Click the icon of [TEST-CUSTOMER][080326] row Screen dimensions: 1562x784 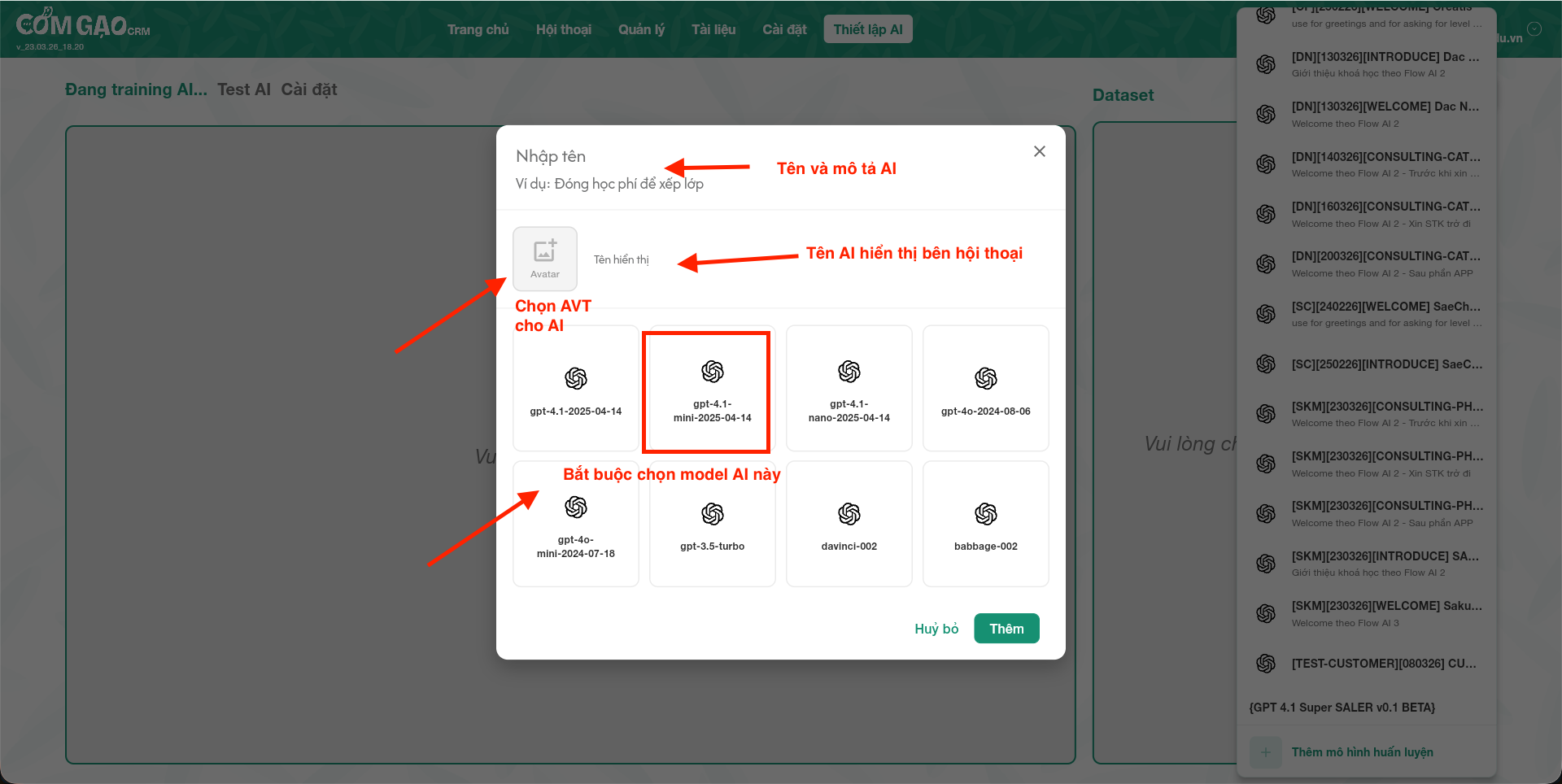tap(1266, 664)
